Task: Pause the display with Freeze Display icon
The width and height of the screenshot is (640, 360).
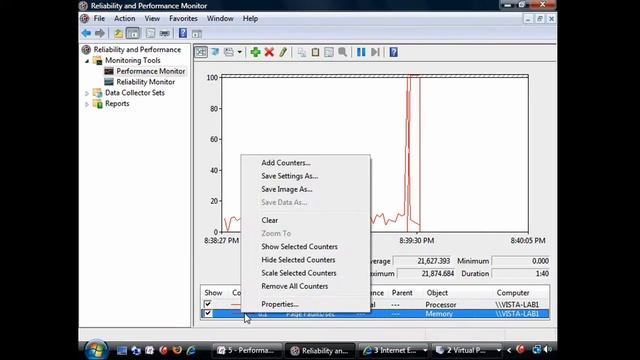Action: 361,52
